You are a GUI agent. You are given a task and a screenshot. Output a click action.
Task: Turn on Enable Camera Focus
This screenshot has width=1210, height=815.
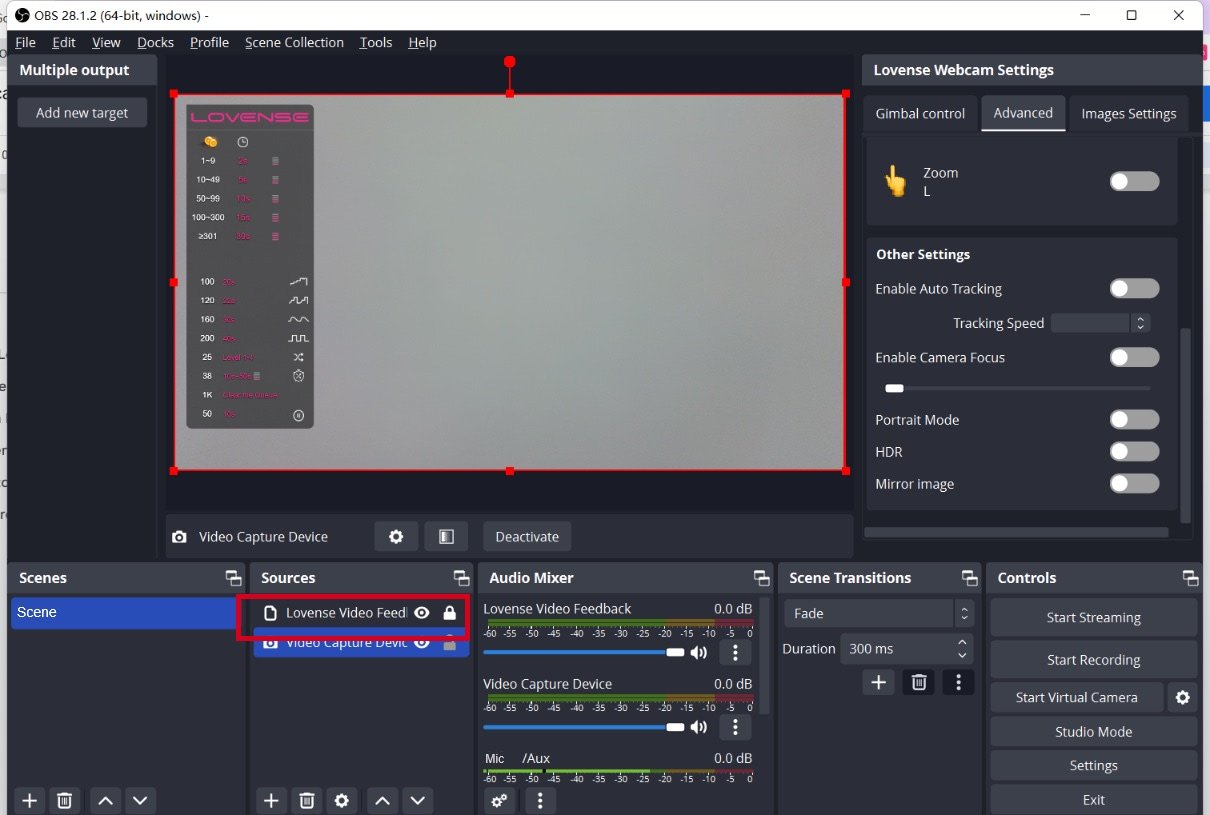(x=1135, y=357)
